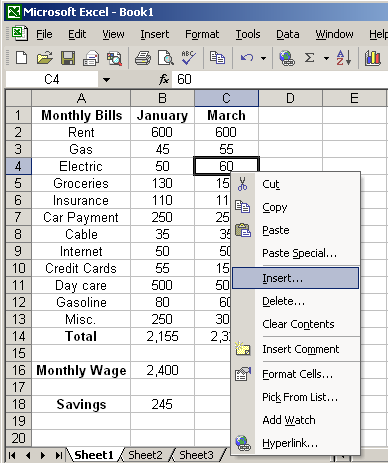Click the Search (magnifier over files) icon

click(114, 58)
